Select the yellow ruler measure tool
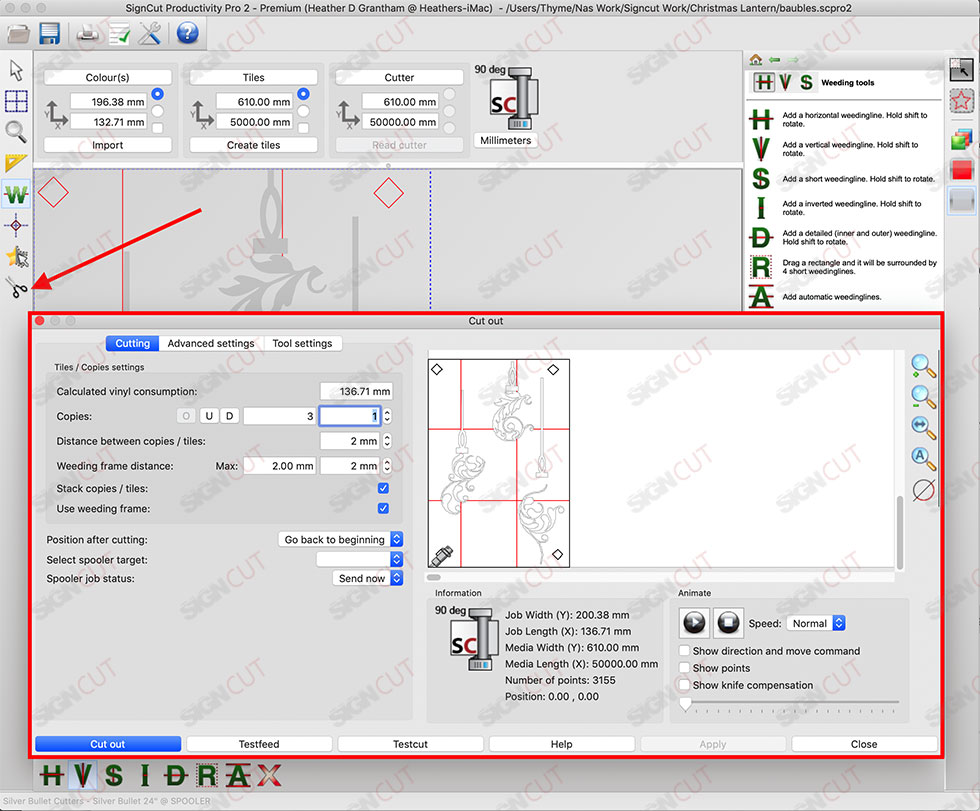This screenshot has height=811, width=980. pos(16,163)
